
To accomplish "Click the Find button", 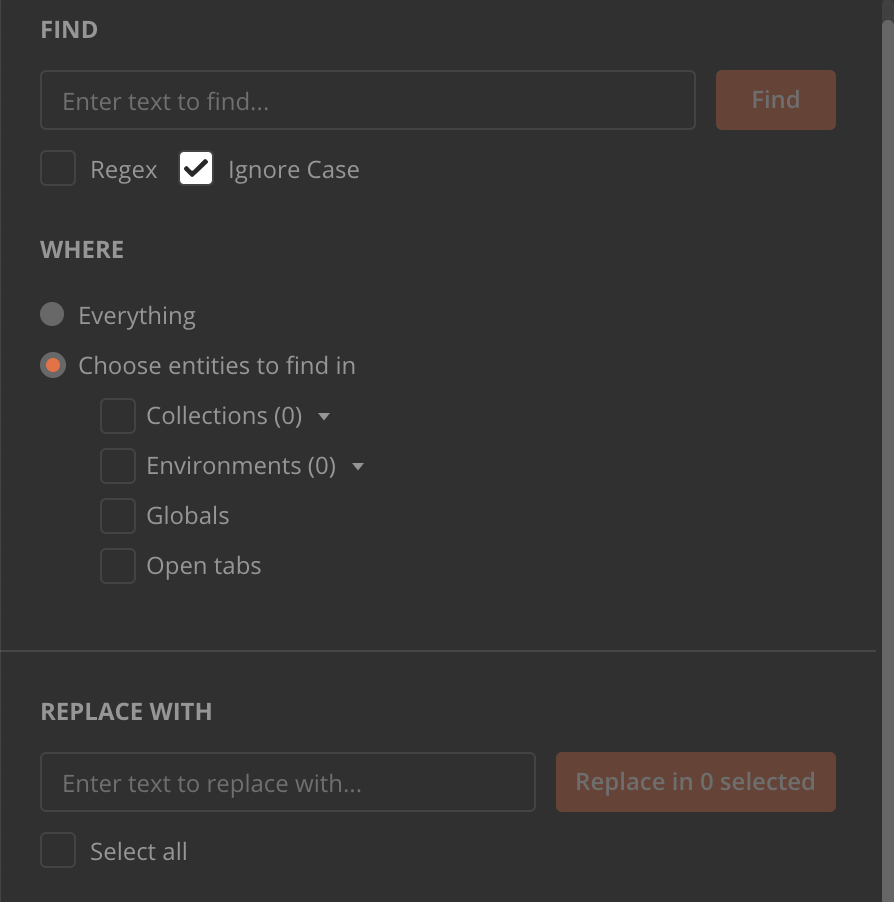I will click(x=775, y=99).
